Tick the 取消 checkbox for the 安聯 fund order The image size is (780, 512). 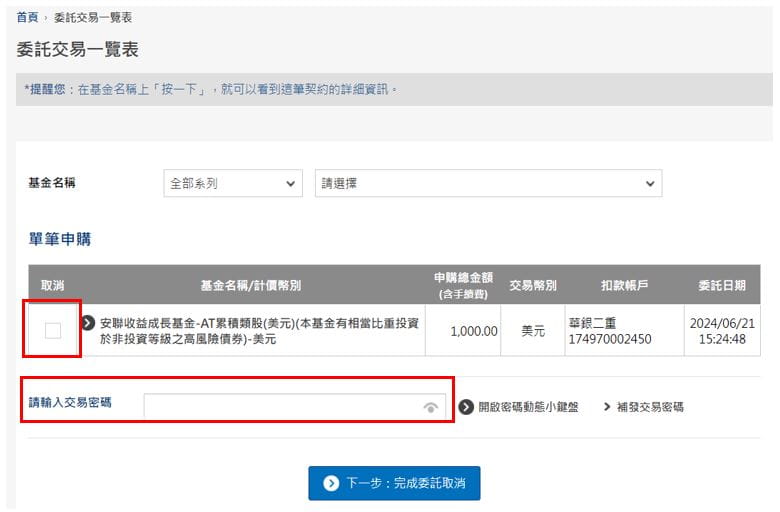coord(53,330)
